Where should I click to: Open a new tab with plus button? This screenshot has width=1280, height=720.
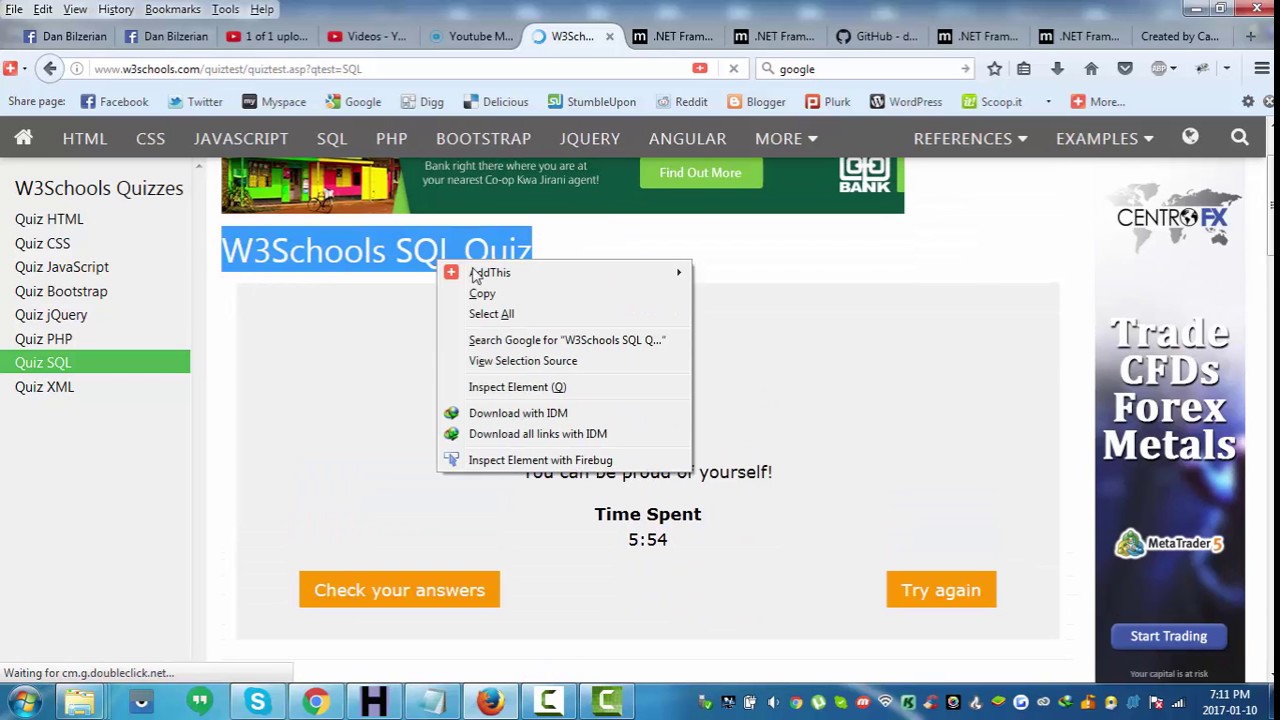1250,37
